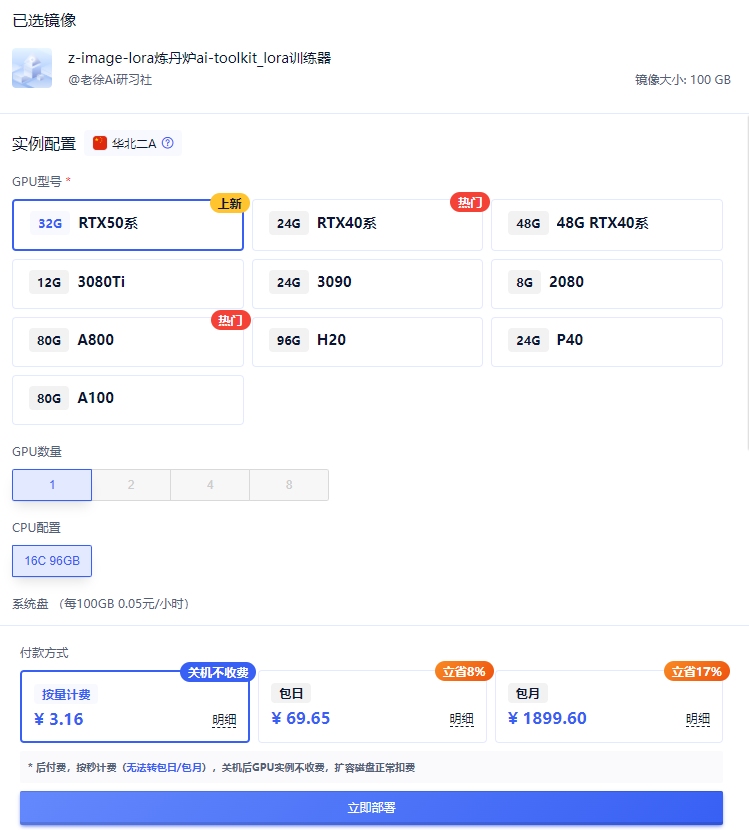Pick the H20 96G GPU option
The height and width of the screenshot is (830, 749).
[x=367, y=341]
